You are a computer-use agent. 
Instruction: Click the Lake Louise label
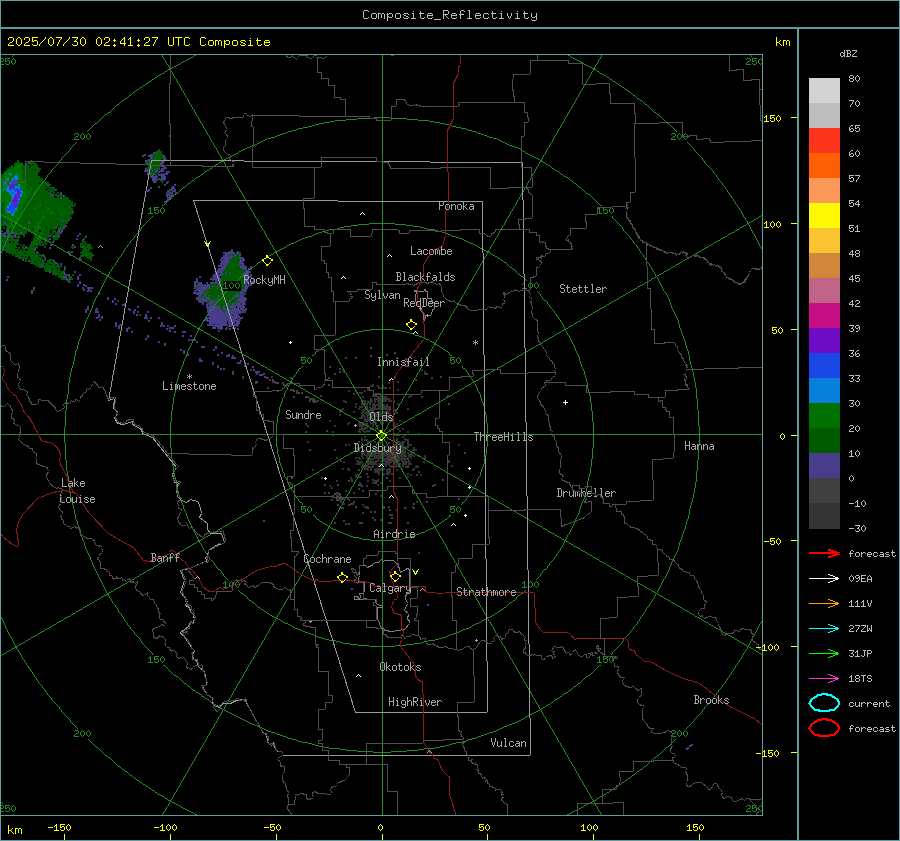[77, 491]
